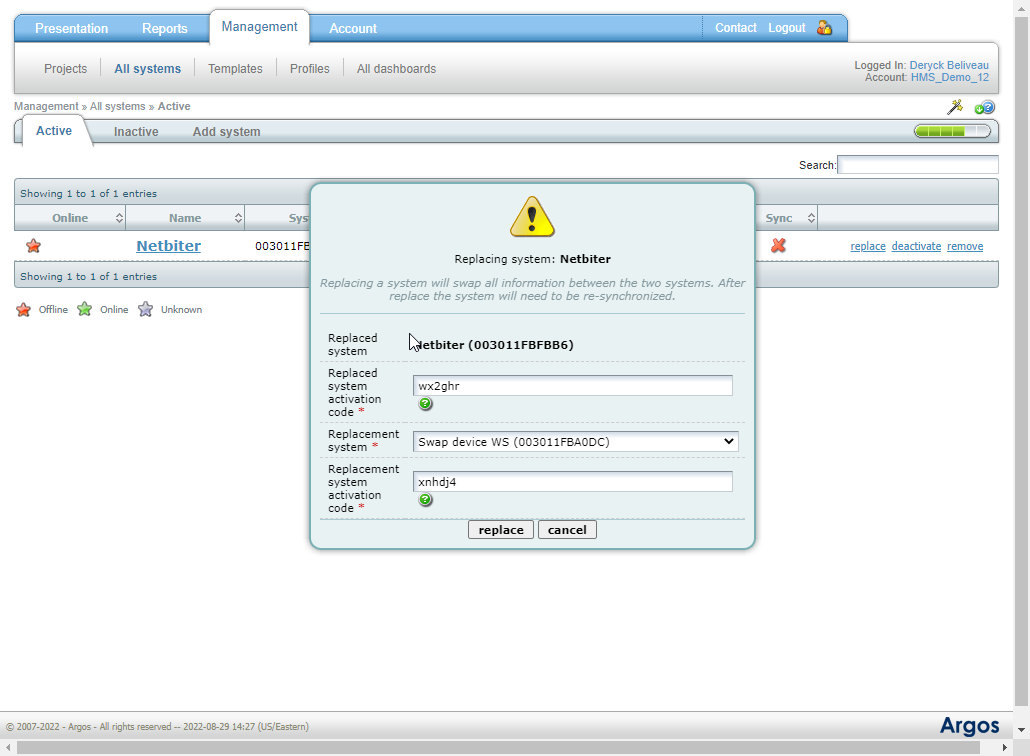
Task: Click the remove link in Netbiter row
Action: click(x=965, y=246)
